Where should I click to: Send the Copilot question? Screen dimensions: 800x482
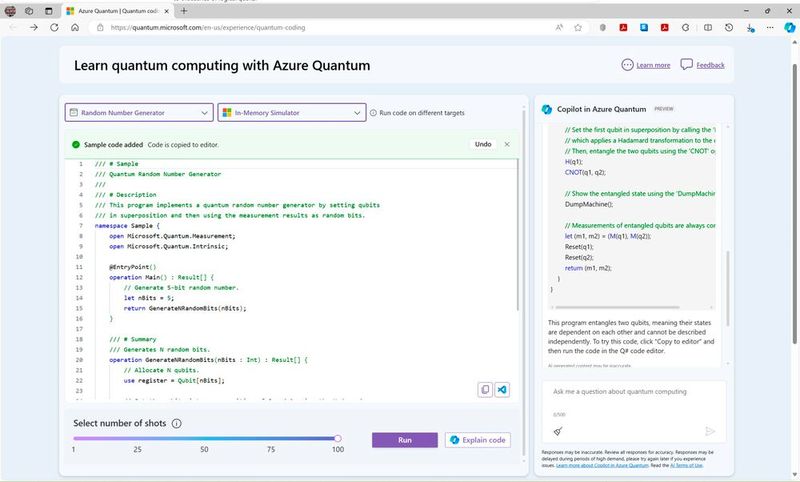709,432
